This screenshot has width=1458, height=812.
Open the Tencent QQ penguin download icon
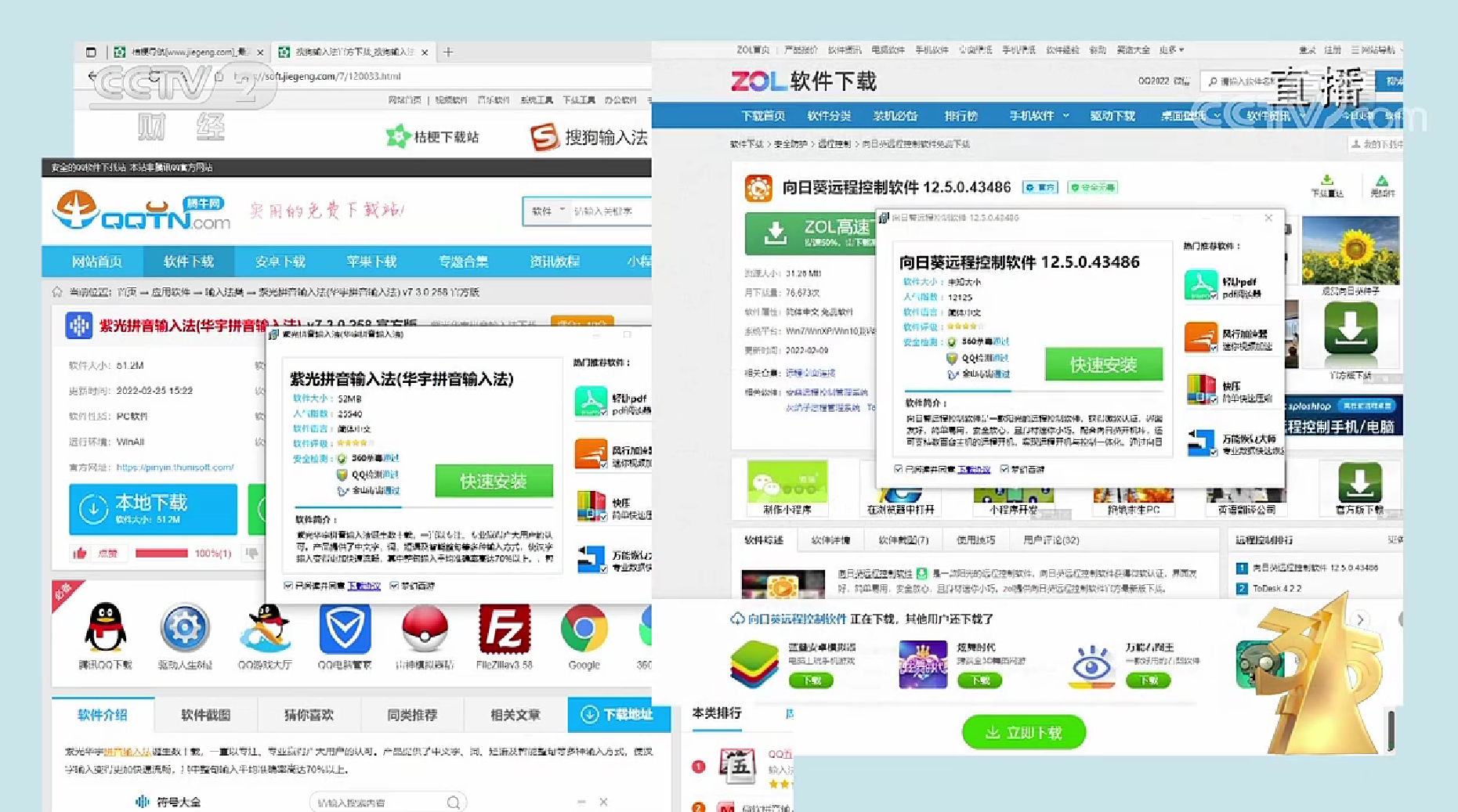coord(105,628)
